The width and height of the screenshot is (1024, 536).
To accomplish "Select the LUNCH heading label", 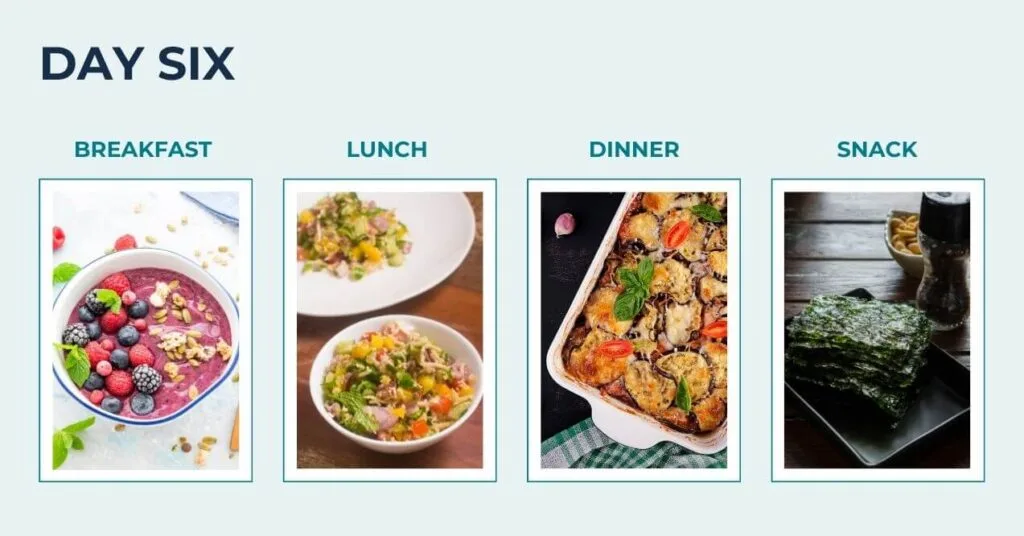I will click(x=387, y=150).
